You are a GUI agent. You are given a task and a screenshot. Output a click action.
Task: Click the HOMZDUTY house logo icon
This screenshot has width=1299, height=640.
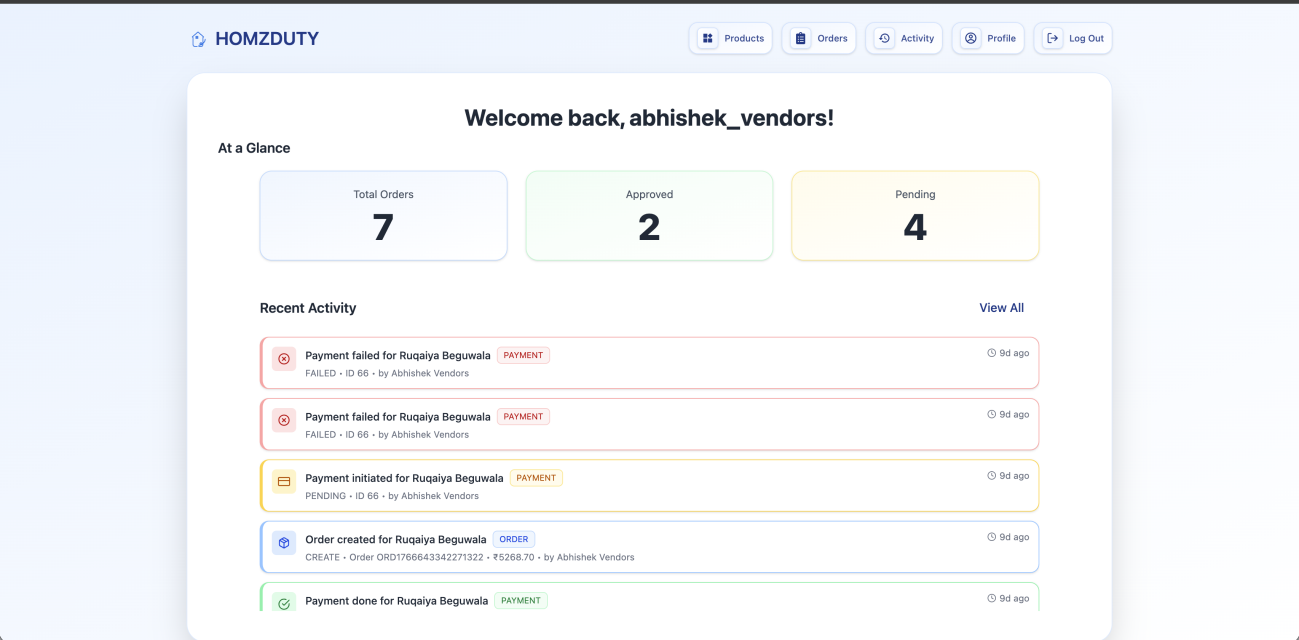[x=198, y=39]
